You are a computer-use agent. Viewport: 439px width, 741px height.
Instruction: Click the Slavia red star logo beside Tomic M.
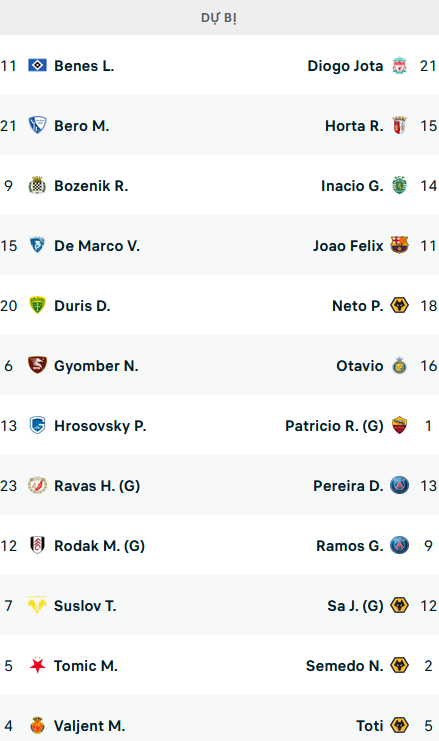tap(37, 665)
